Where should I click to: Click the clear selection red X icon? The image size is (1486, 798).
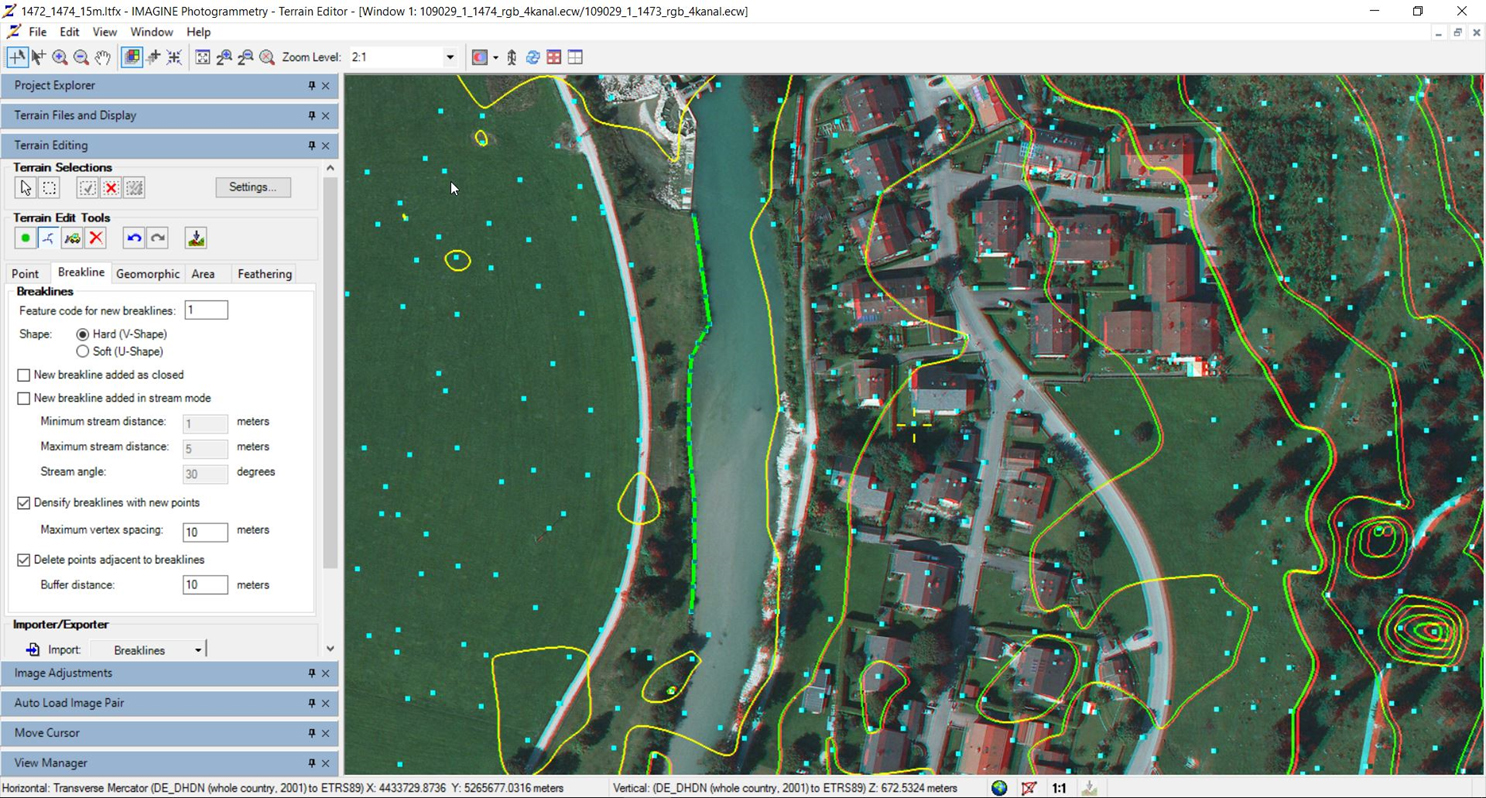(111, 187)
